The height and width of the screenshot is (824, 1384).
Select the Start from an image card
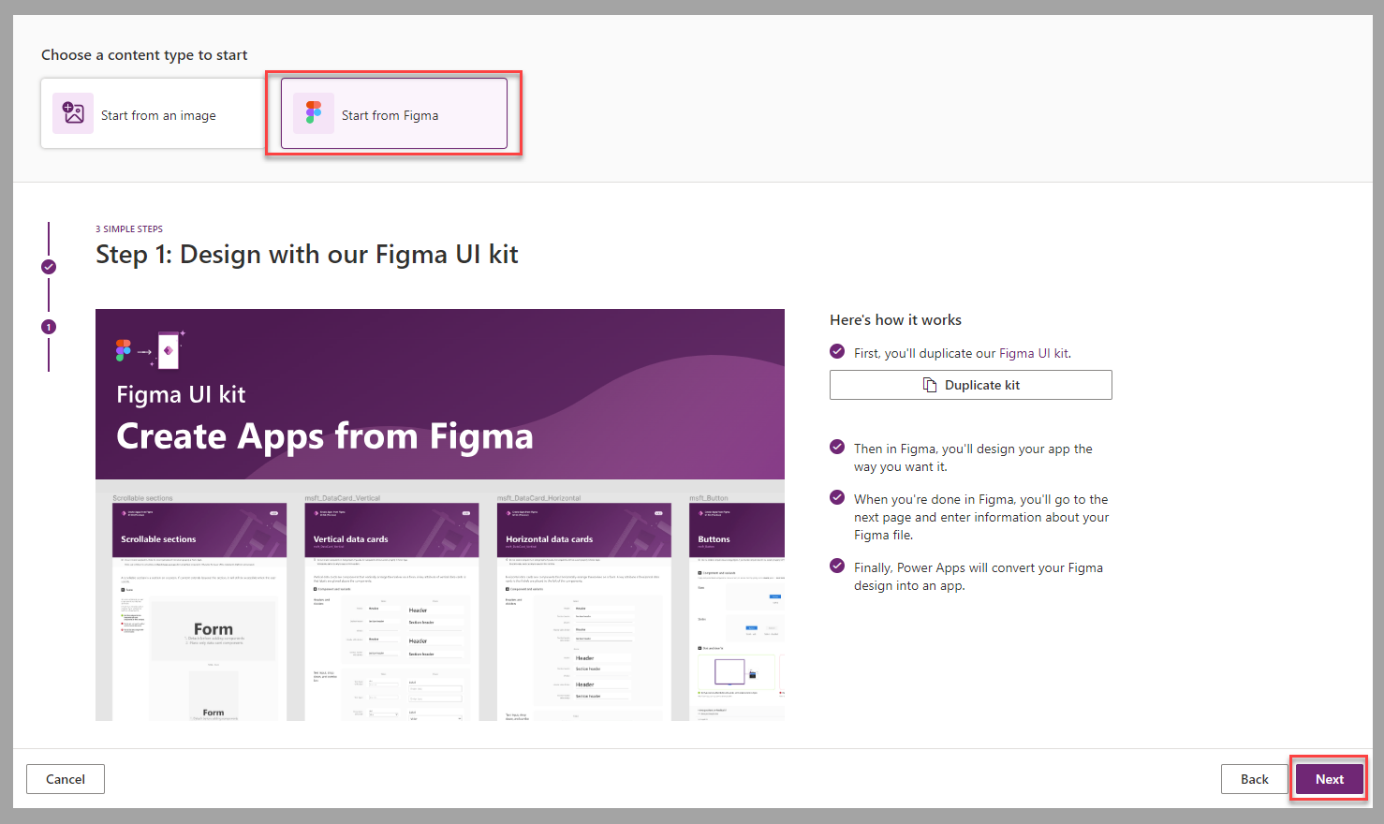[x=153, y=114]
